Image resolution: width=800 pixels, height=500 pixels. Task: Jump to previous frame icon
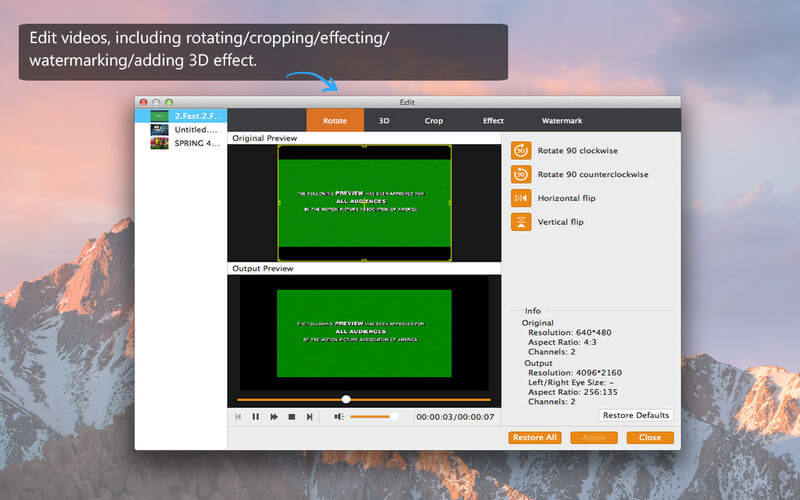[238, 417]
